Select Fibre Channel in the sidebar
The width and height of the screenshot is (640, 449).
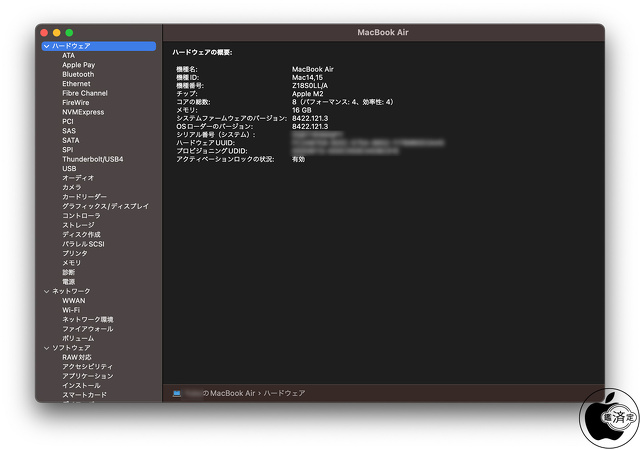(85, 93)
